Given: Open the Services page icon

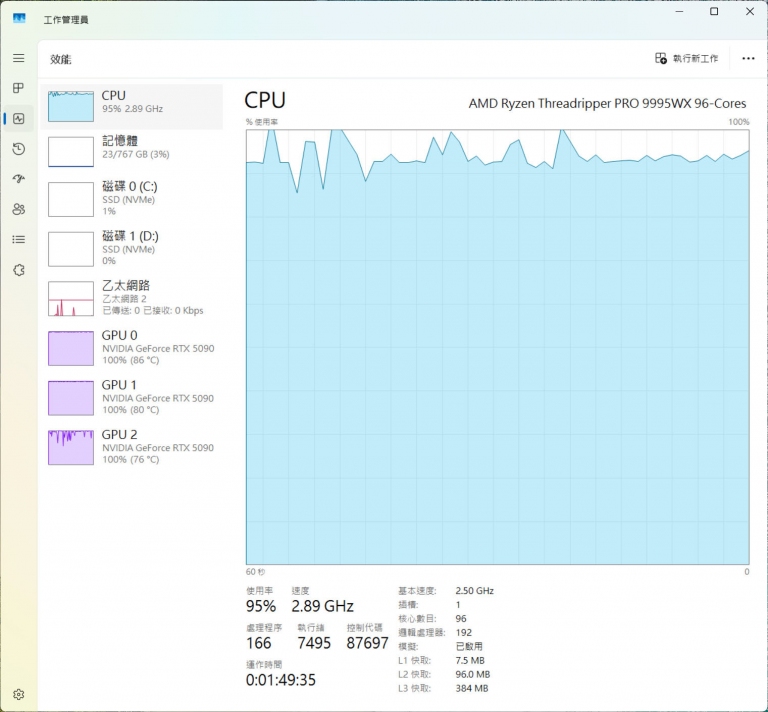Looking at the screenshot, I should 18,270.
